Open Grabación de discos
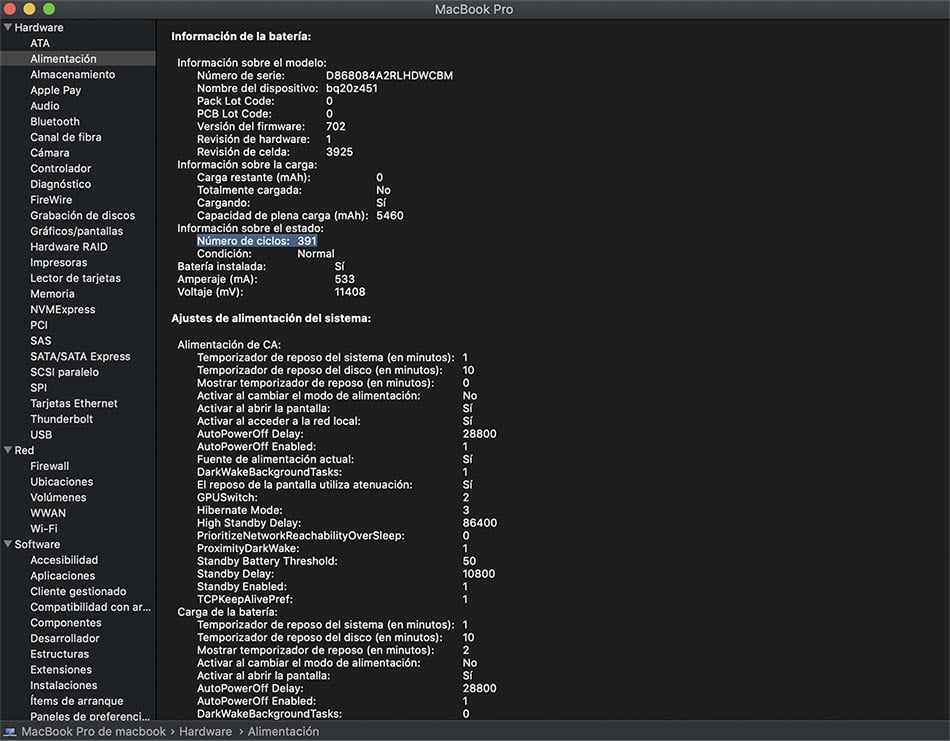 82,216
